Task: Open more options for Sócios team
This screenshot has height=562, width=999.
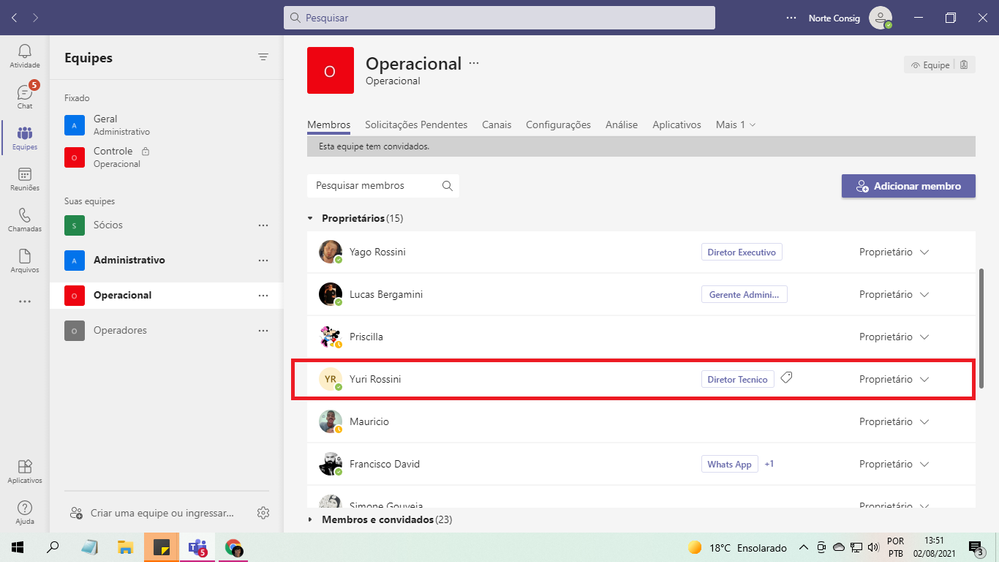Action: pyautogui.click(x=263, y=225)
